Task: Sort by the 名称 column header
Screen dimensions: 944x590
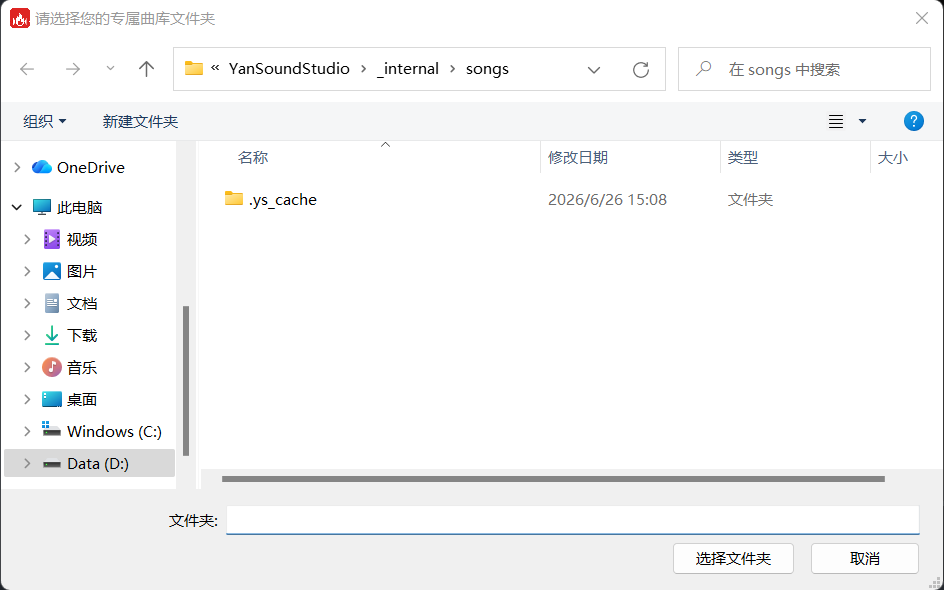Action: (x=253, y=158)
